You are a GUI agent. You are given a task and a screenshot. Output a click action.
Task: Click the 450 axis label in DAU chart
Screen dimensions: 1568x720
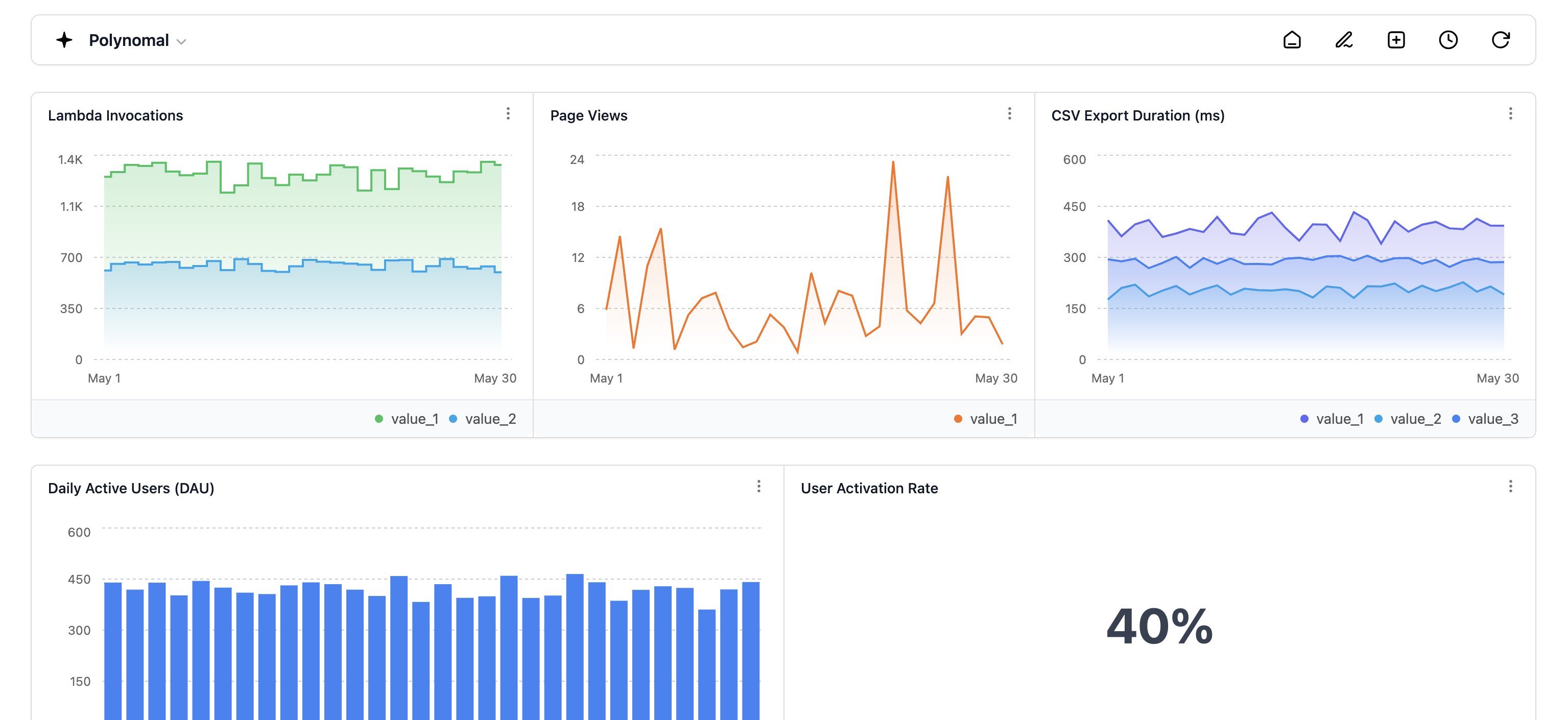coord(79,580)
